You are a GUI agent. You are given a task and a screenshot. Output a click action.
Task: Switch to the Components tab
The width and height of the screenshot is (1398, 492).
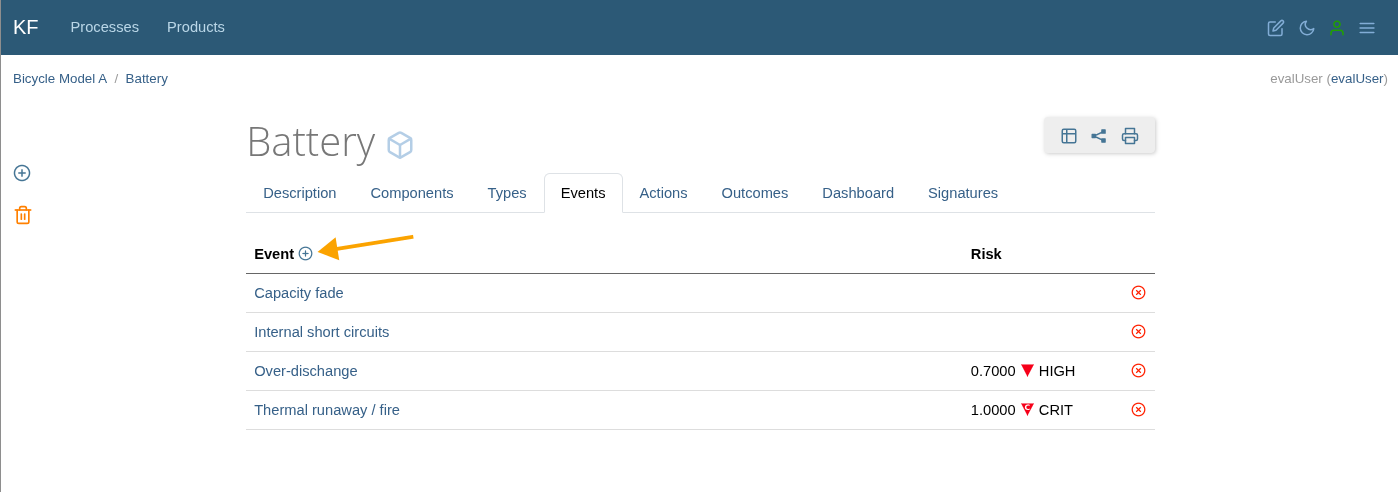click(411, 193)
